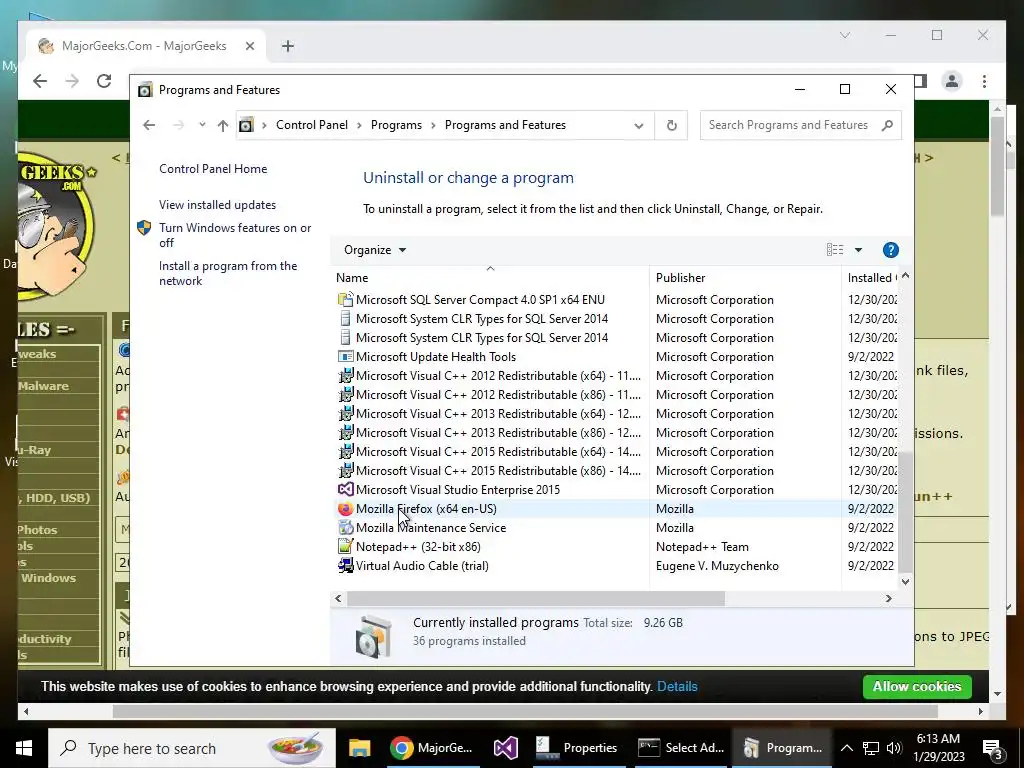The height and width of the screenshot is (768, 1024).
Task: Select Notepad++ Team publisher cell
Action: click(702, 547)
